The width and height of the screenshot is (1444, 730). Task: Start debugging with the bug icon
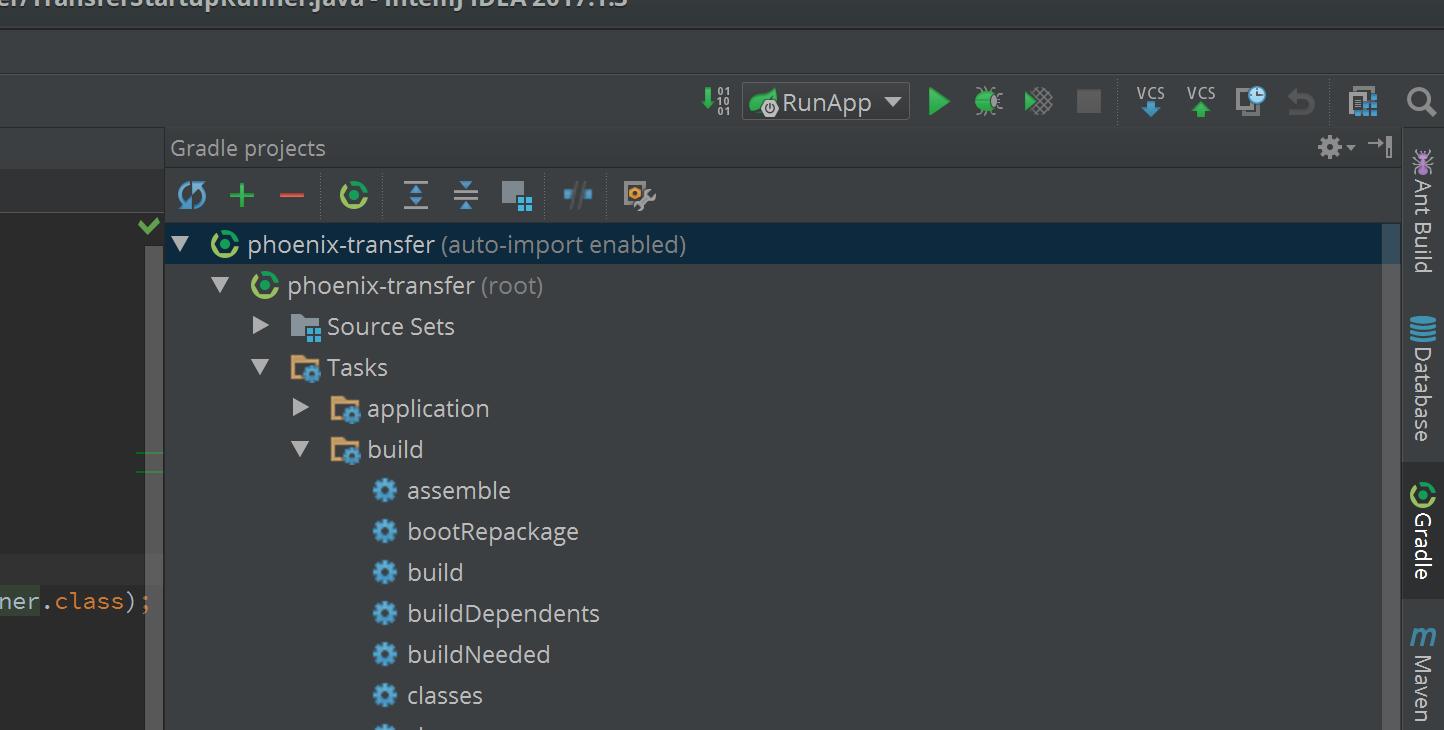pyautogui.click(x=988, y=101)
